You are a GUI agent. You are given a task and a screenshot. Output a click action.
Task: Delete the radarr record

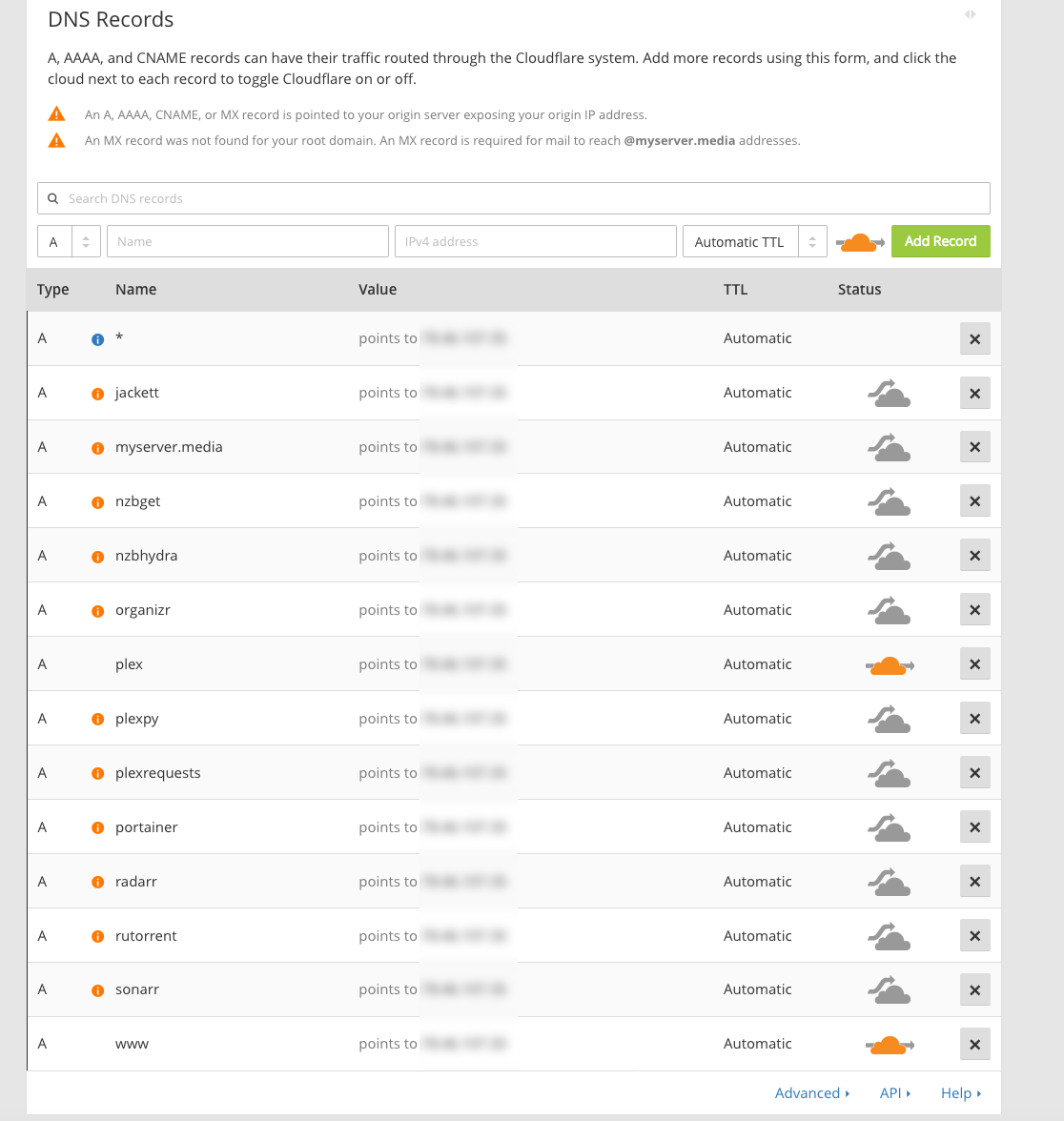[974, 882]
